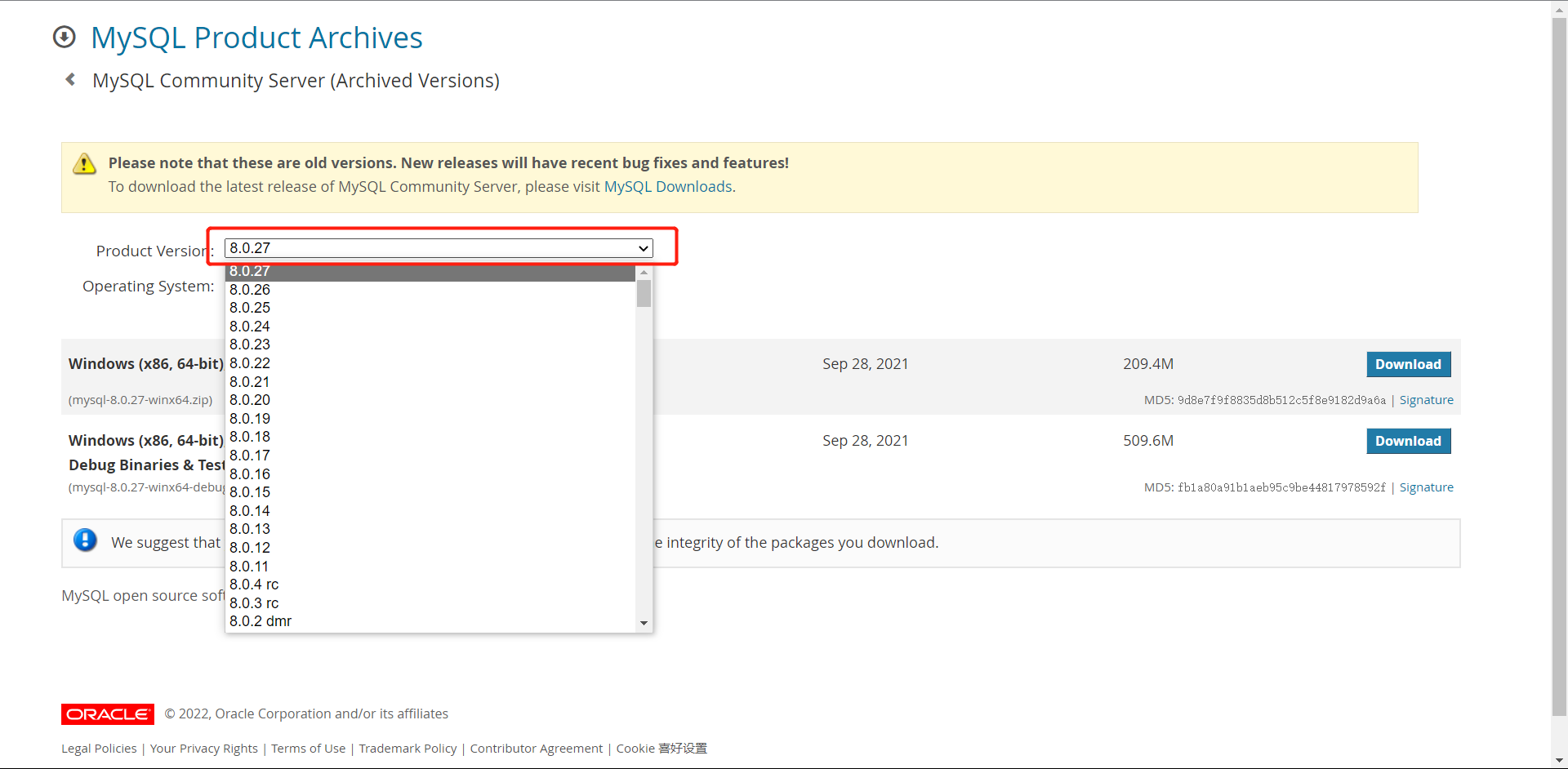1568x769 pixels.
Task: Select version 8.0.23 in the list
Action: 430,344
